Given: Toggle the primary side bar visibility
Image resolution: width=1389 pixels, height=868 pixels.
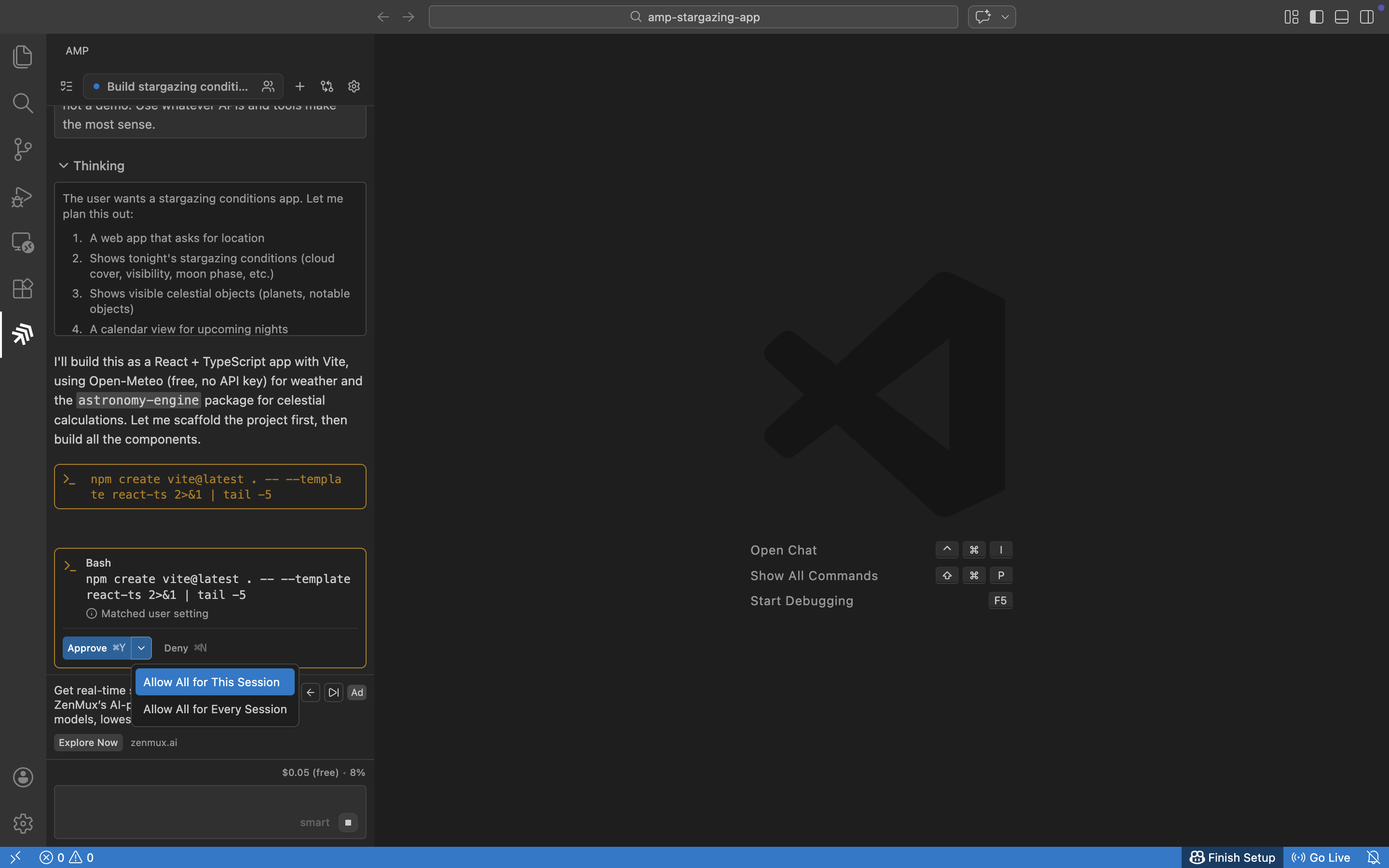Looking at the screenshot, I should tap(1316, 17).
